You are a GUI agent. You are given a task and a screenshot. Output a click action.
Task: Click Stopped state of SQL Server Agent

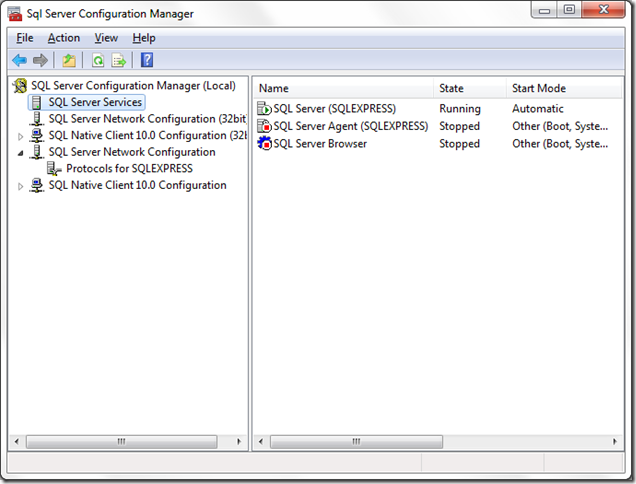460,126
